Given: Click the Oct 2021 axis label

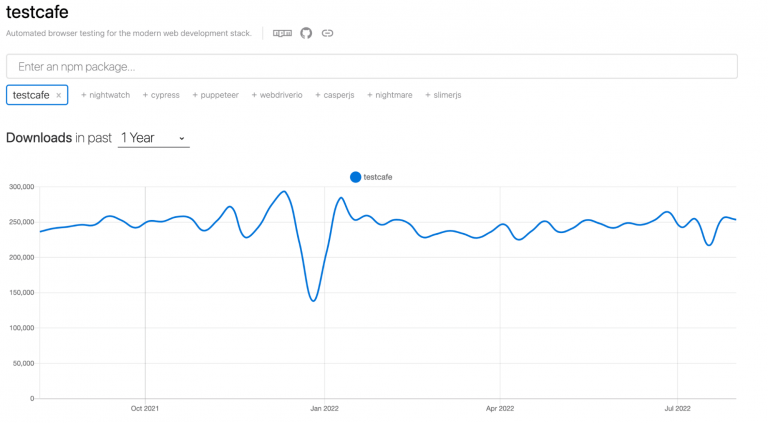Looking at the screenshot, I should (x=145, y=408).
